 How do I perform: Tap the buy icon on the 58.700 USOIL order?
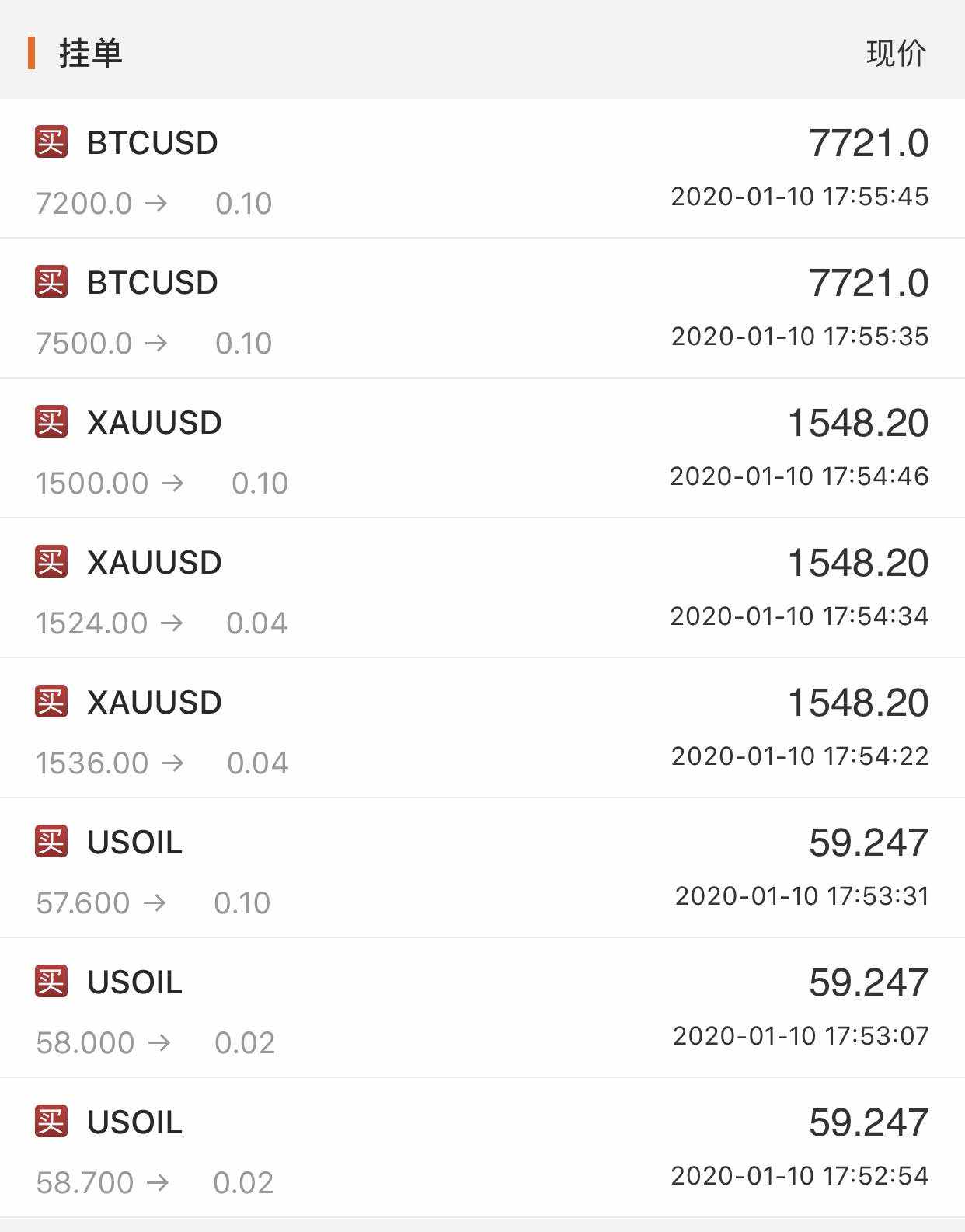click(51, 1122)
